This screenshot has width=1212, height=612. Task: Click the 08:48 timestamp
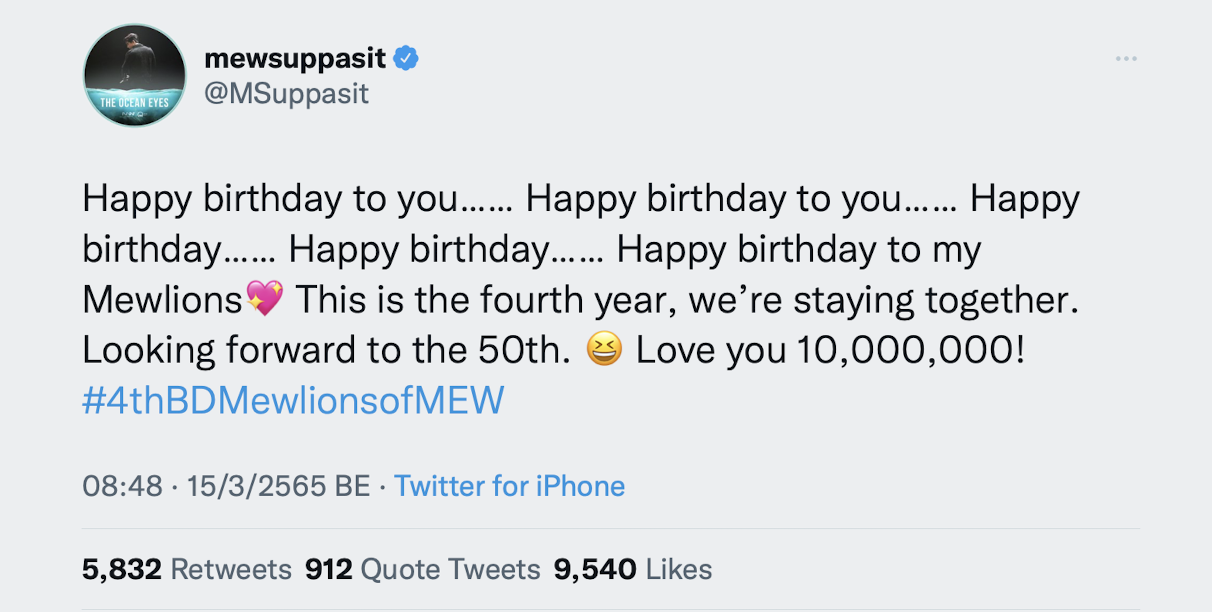coord(122,486)
